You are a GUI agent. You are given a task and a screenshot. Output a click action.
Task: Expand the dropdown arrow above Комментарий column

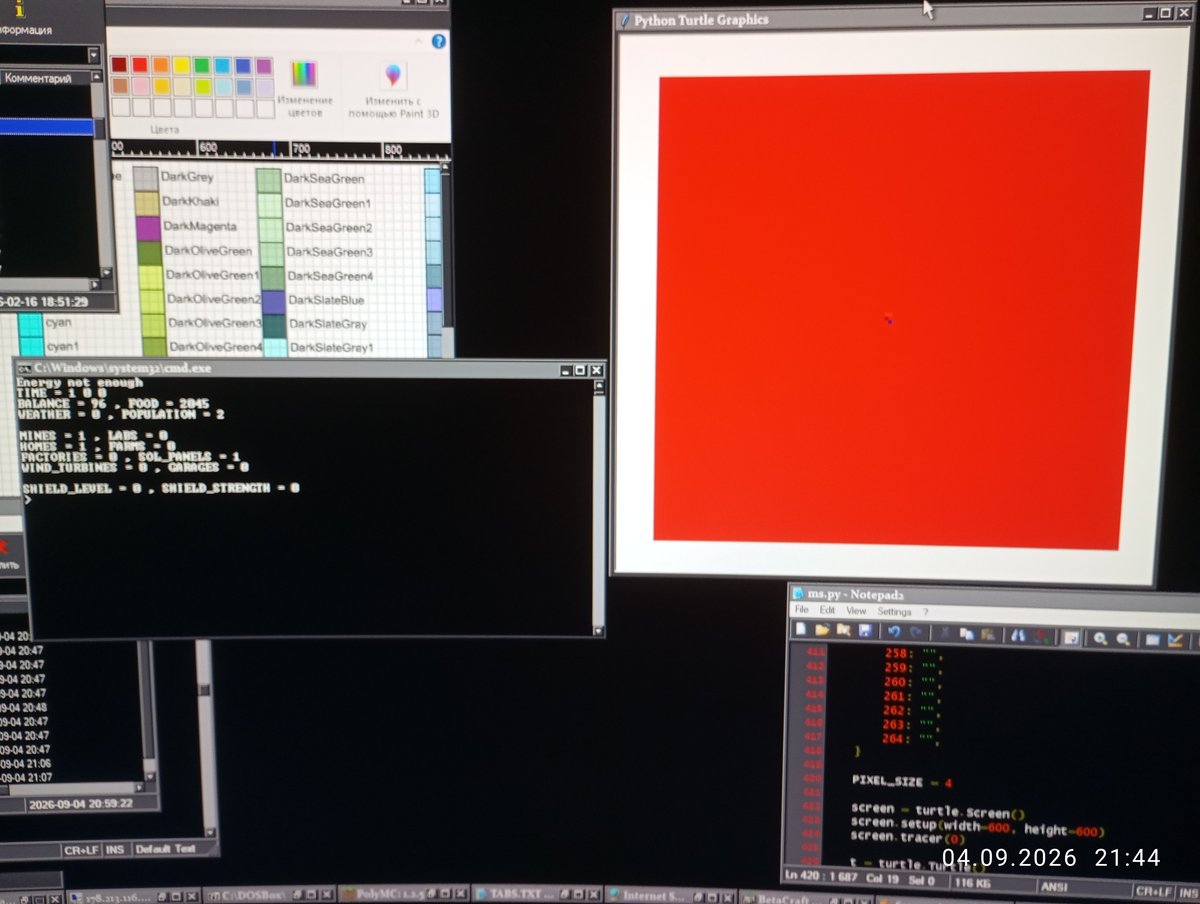tap(94, 54)
